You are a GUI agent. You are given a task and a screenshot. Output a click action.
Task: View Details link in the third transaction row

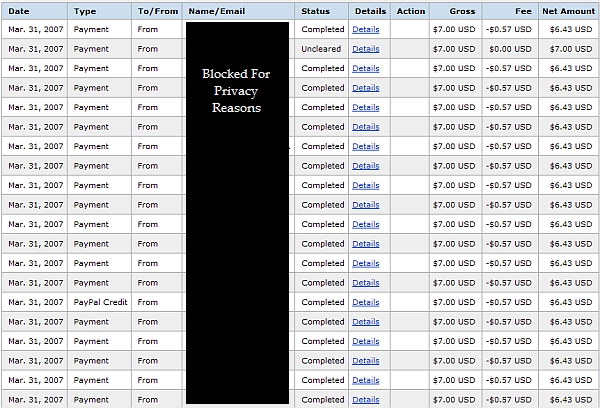pyautogui.click(x=366, y=69)
